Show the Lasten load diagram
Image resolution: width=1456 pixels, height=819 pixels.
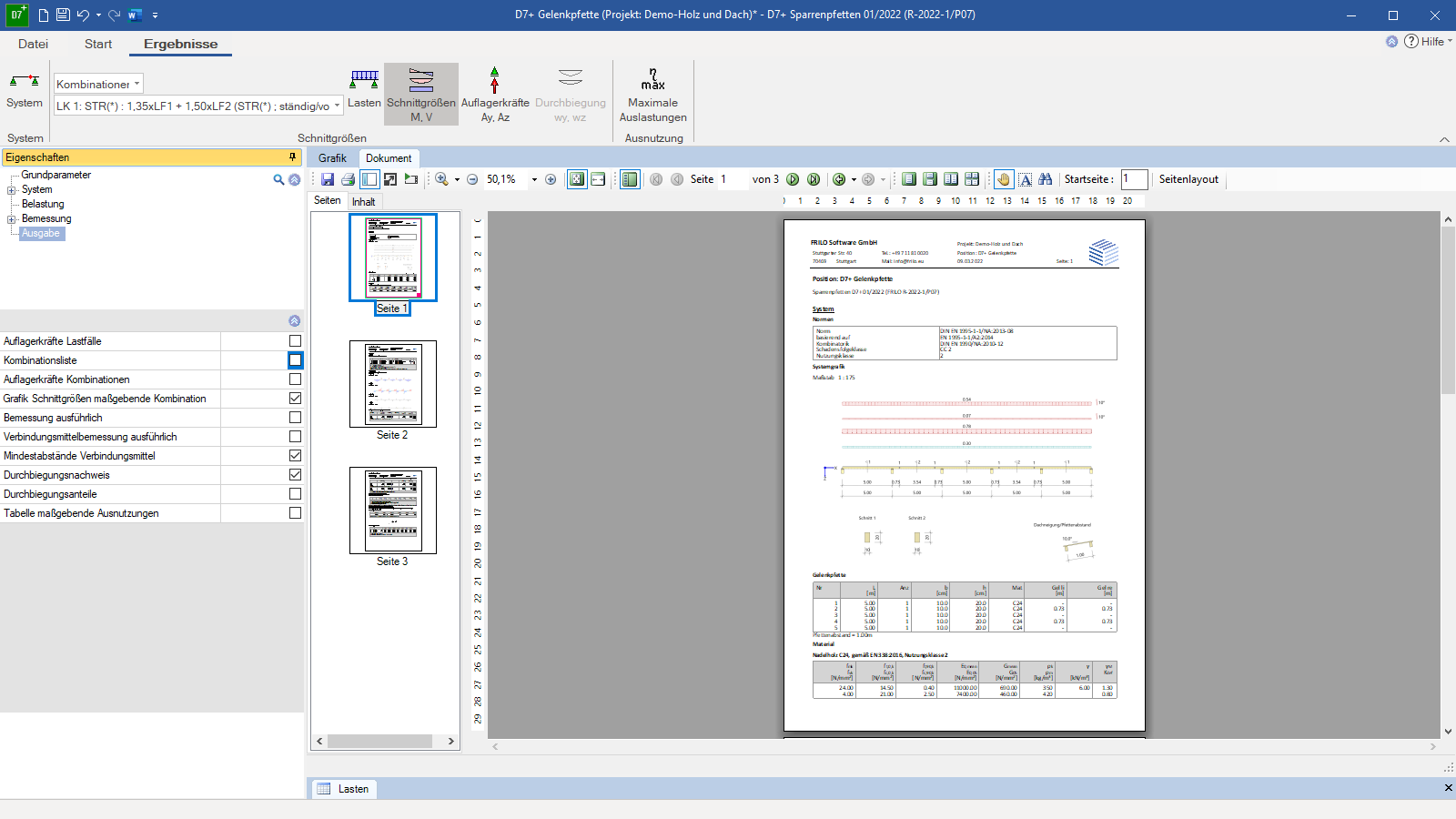click(364, 89)
